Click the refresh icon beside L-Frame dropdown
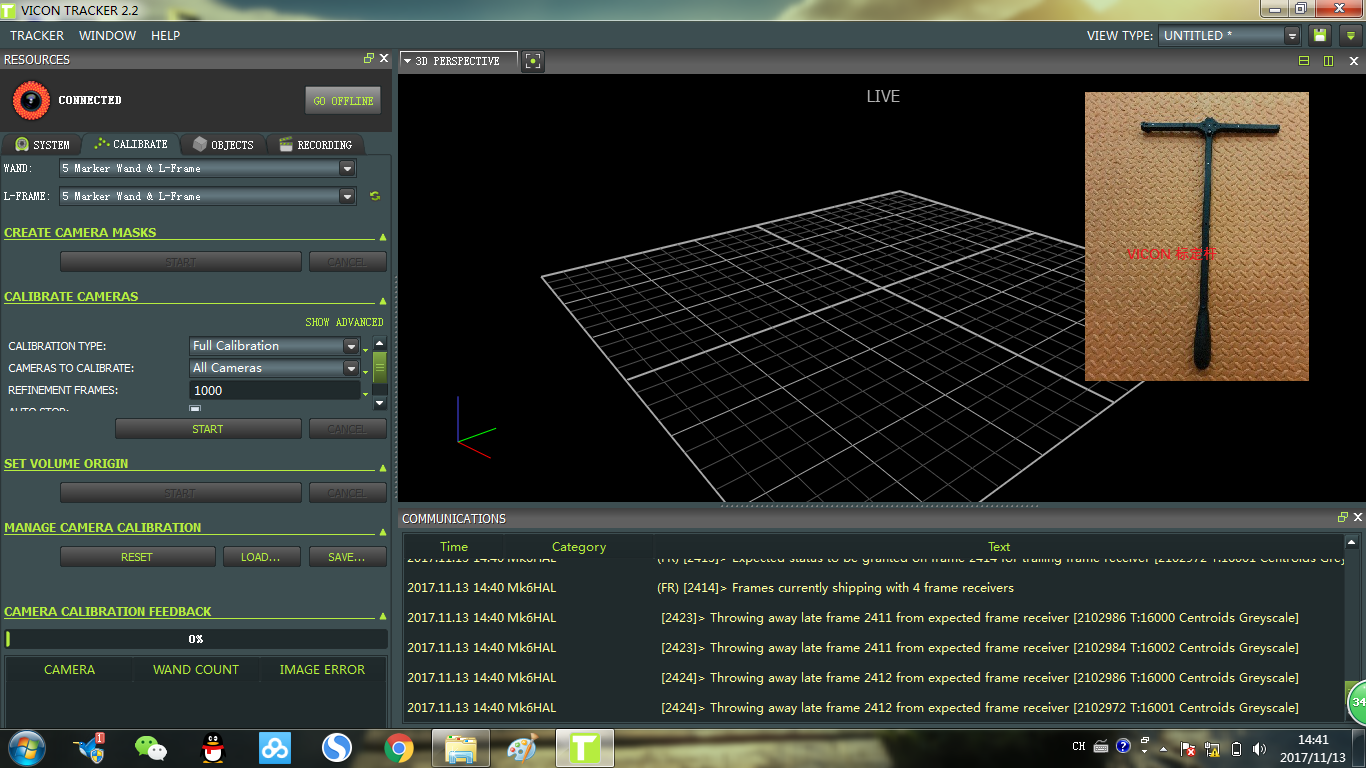 pos(375,196)
